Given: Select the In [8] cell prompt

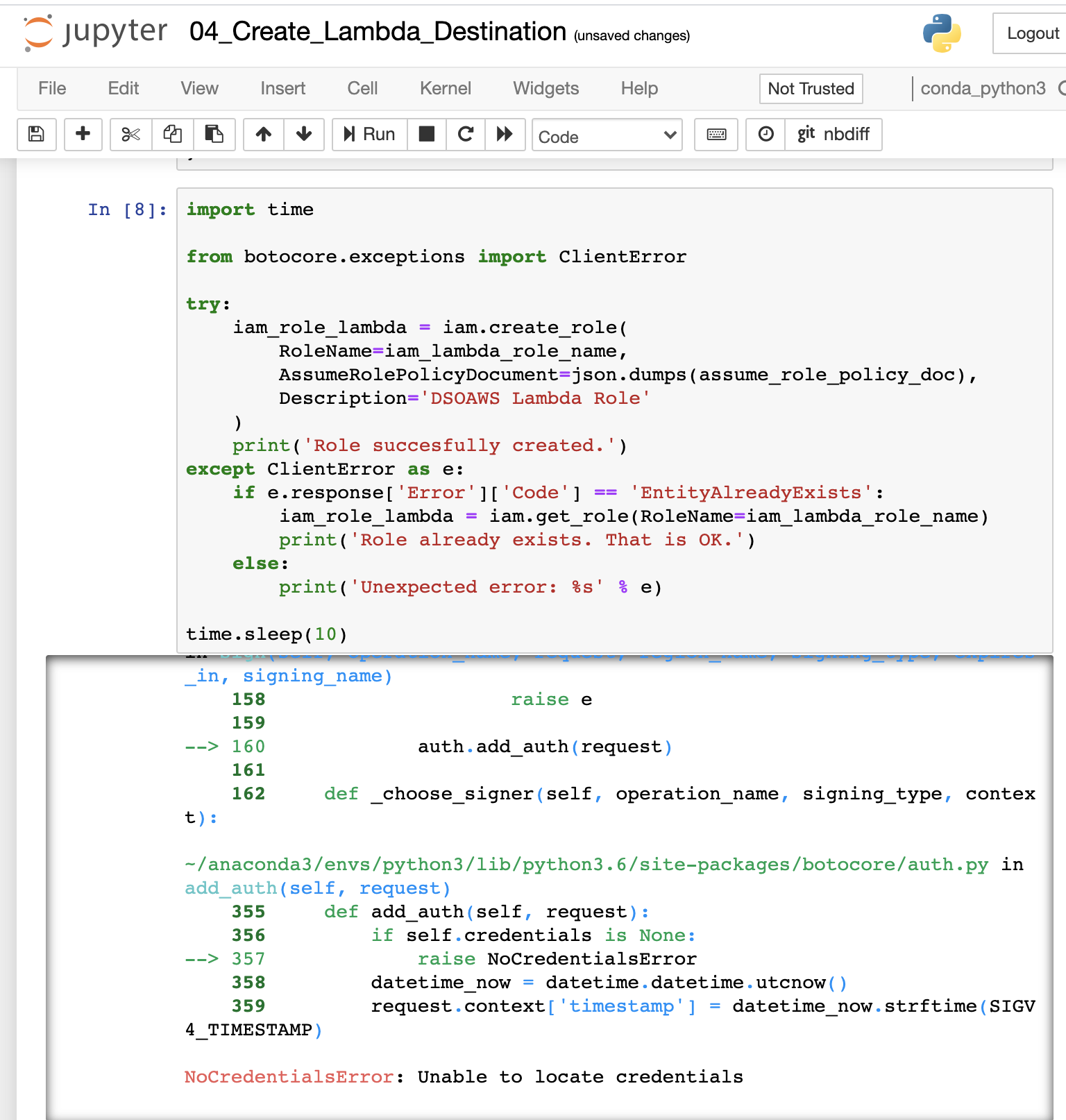Looking at the screenshot, I should coord(127,210).
